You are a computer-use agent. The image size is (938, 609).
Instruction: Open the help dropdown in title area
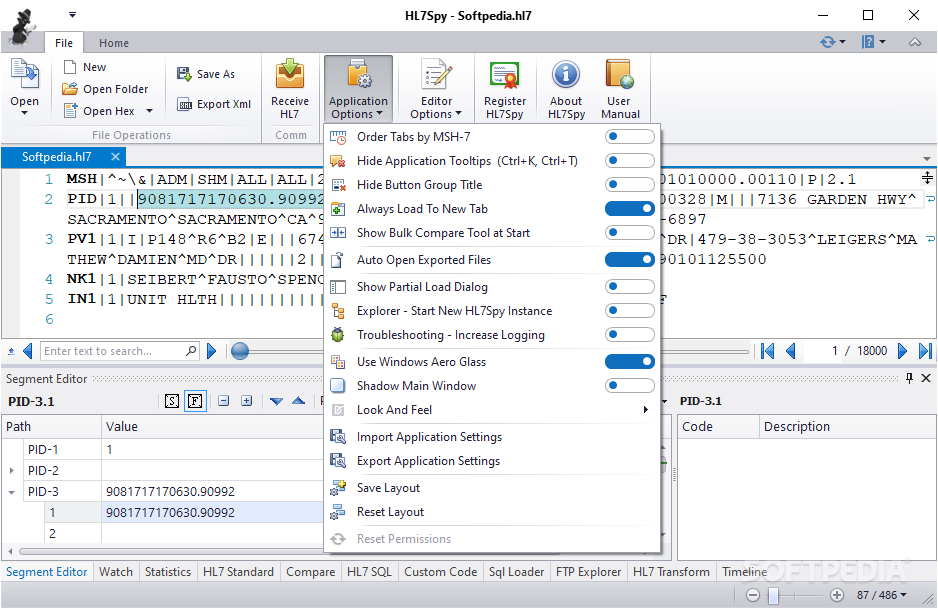882,42
